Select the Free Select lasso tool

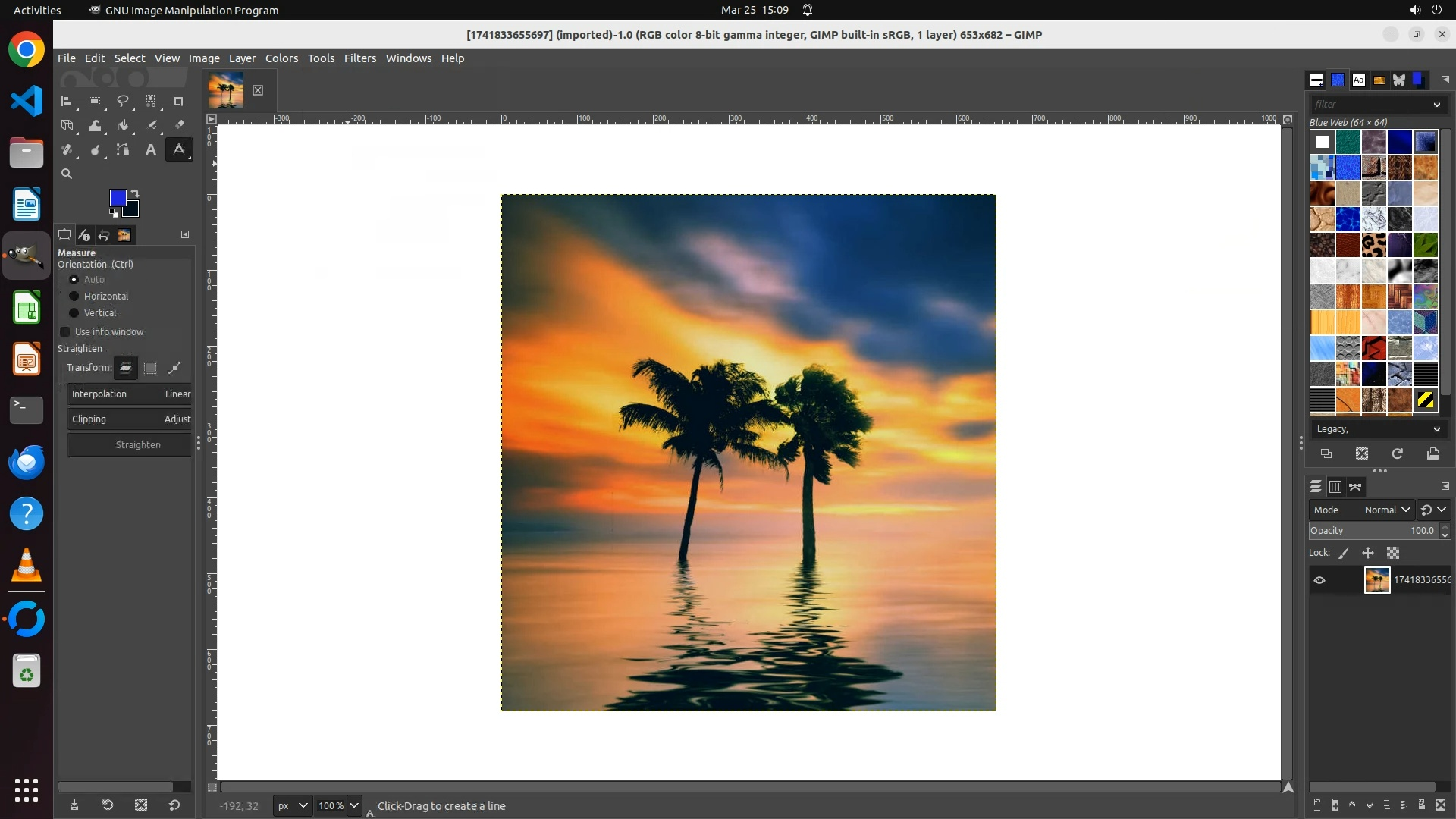pyautogui.click(x=123, y=101)
